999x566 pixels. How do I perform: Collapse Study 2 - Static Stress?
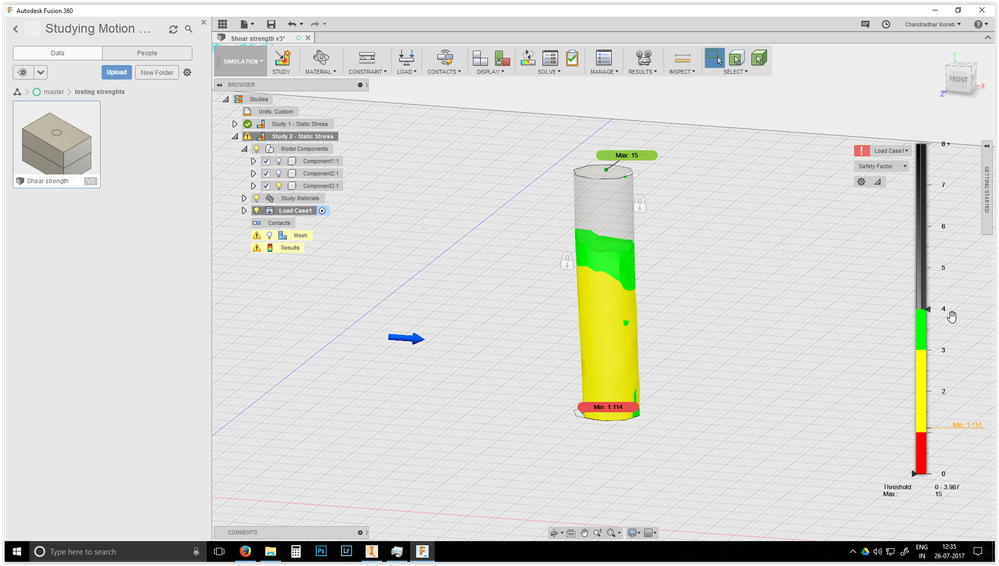click(x=235, y=136)
